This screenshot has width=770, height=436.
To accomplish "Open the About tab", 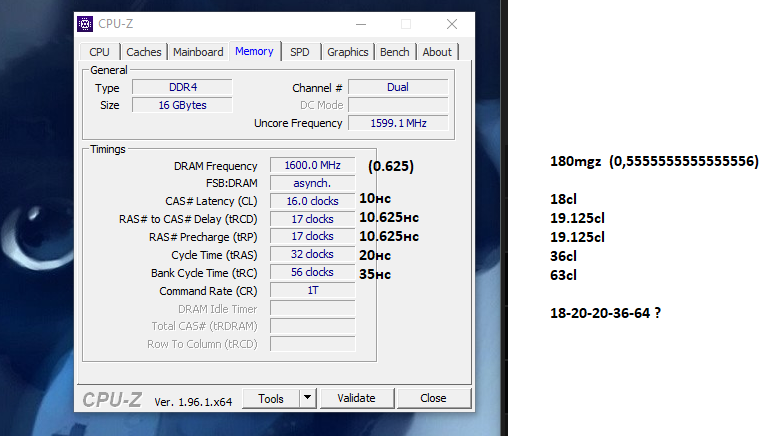I will coord(437,52).
